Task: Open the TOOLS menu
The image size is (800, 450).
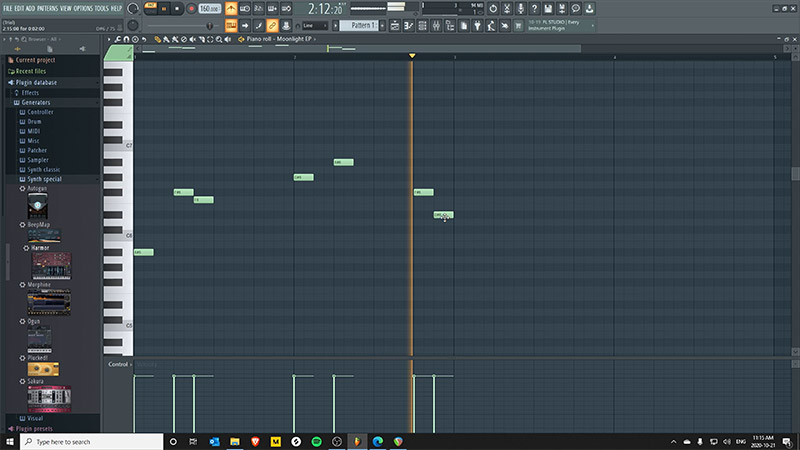Action: point(101,9)
